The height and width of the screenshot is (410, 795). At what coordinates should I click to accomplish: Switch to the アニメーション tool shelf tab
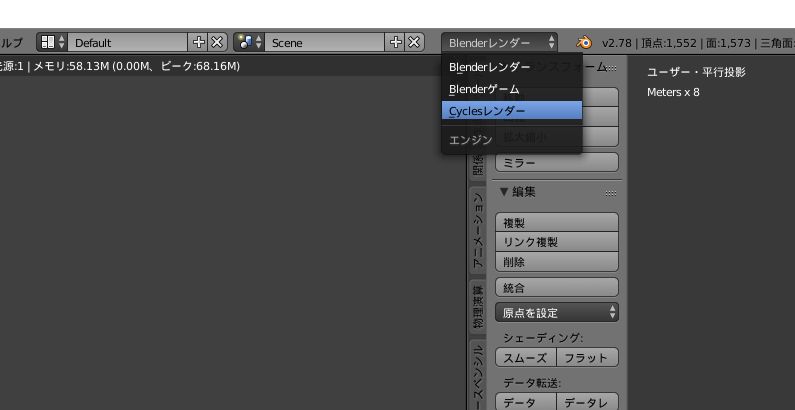[x=478, y=231]
